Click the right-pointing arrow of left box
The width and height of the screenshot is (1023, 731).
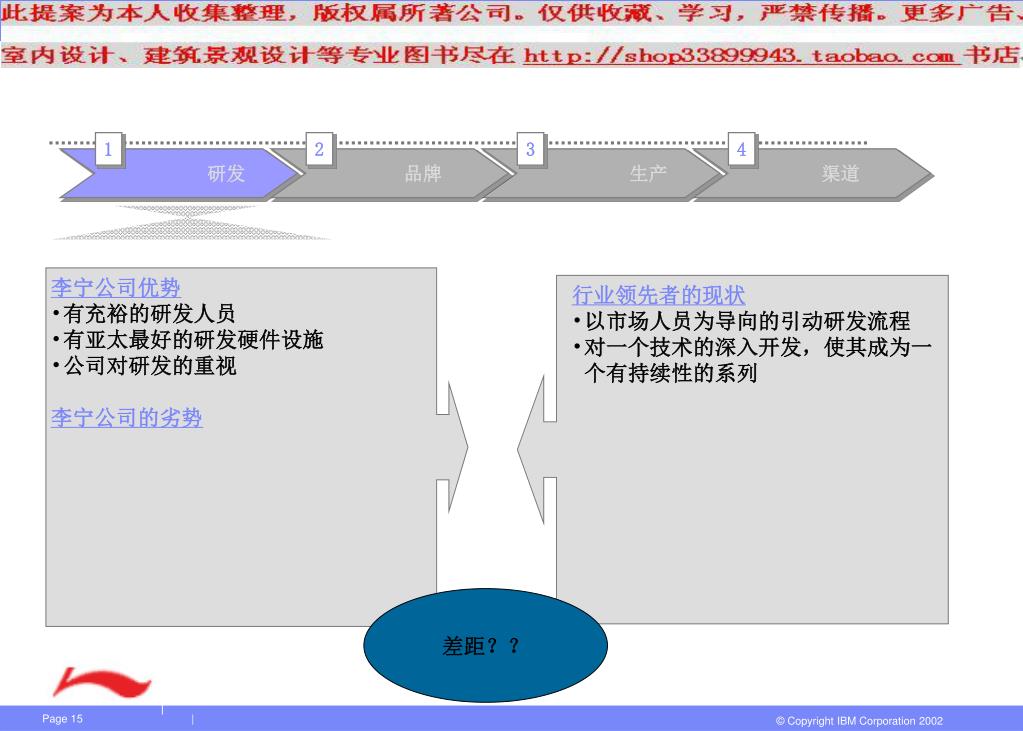click(x=453, y=448)
